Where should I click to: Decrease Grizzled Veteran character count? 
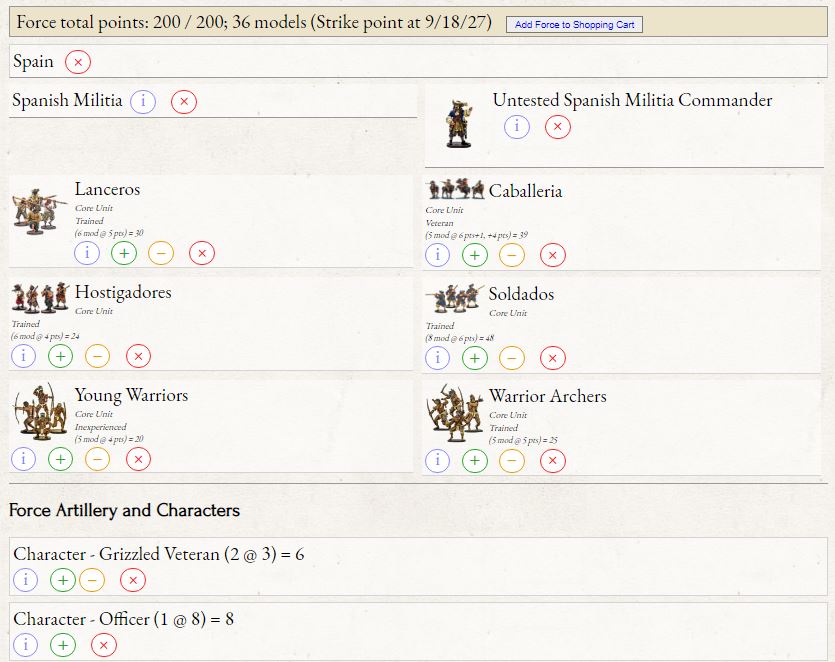click(92, 580)
